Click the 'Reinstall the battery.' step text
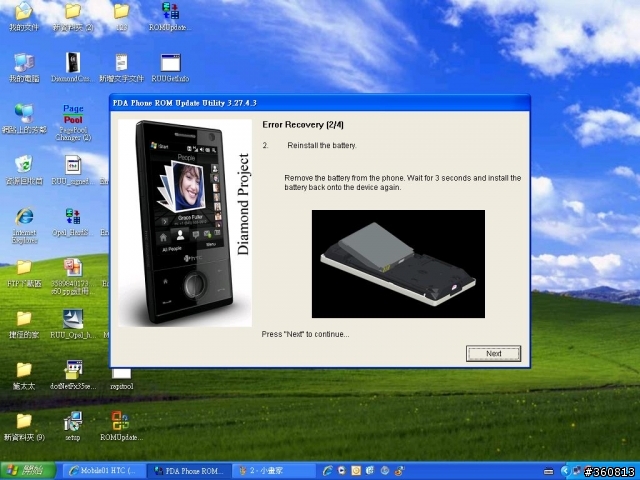640x480 pixels. (322, 145)
